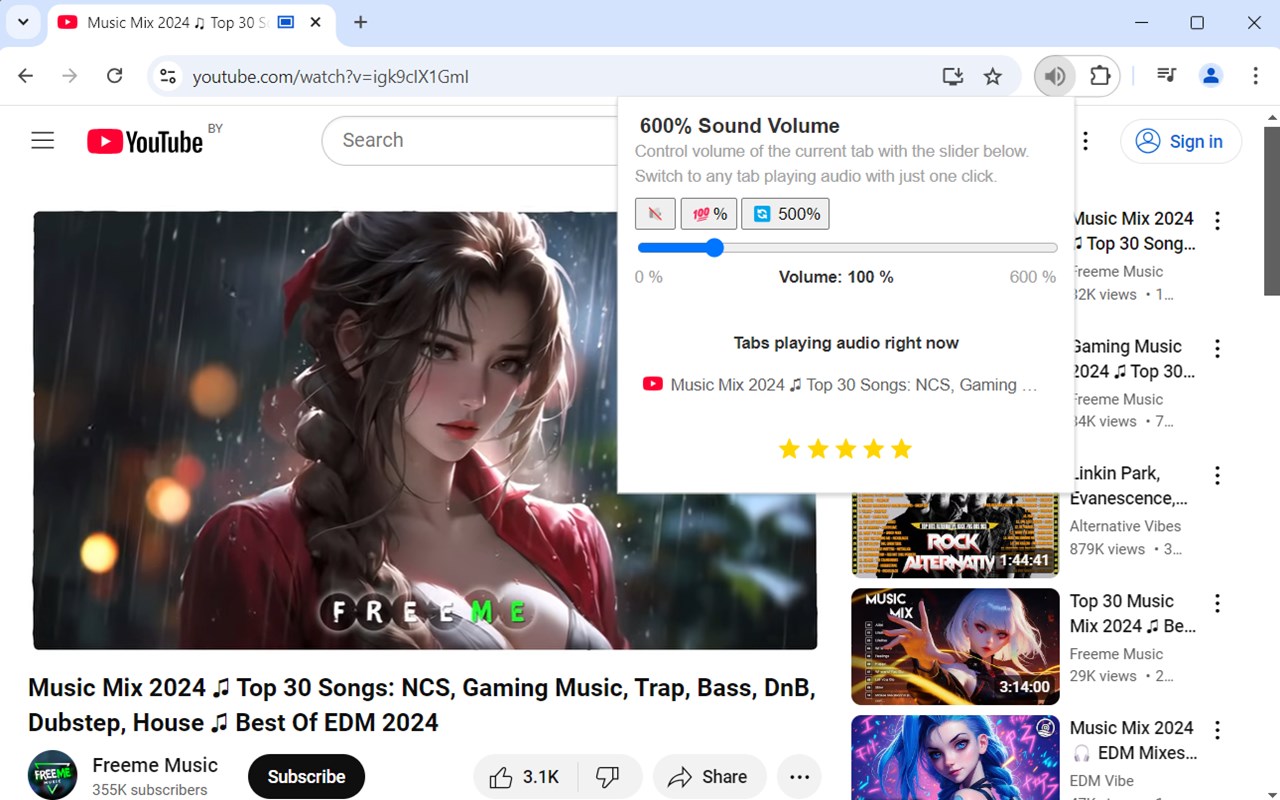Viewport: 1280px width, 800px height.
Task: Open options for Music Mix 2024 EDM Mixes suggestion
Action: click(1217, 730)
